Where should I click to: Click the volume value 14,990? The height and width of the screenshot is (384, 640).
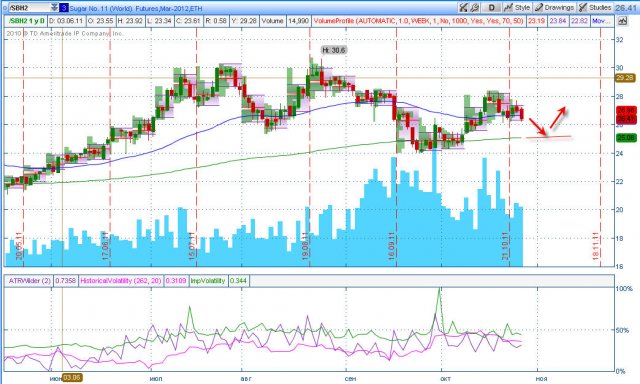coord(299,21)
